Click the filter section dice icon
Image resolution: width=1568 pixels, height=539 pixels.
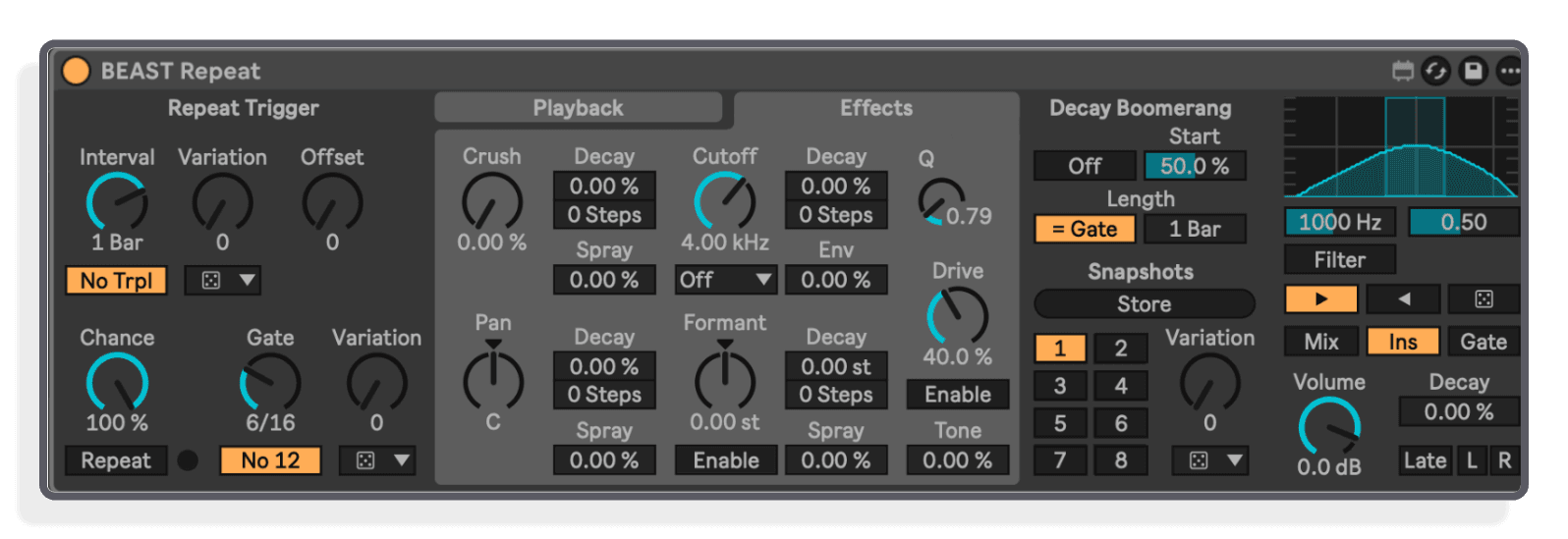[x=1484, y=299]
